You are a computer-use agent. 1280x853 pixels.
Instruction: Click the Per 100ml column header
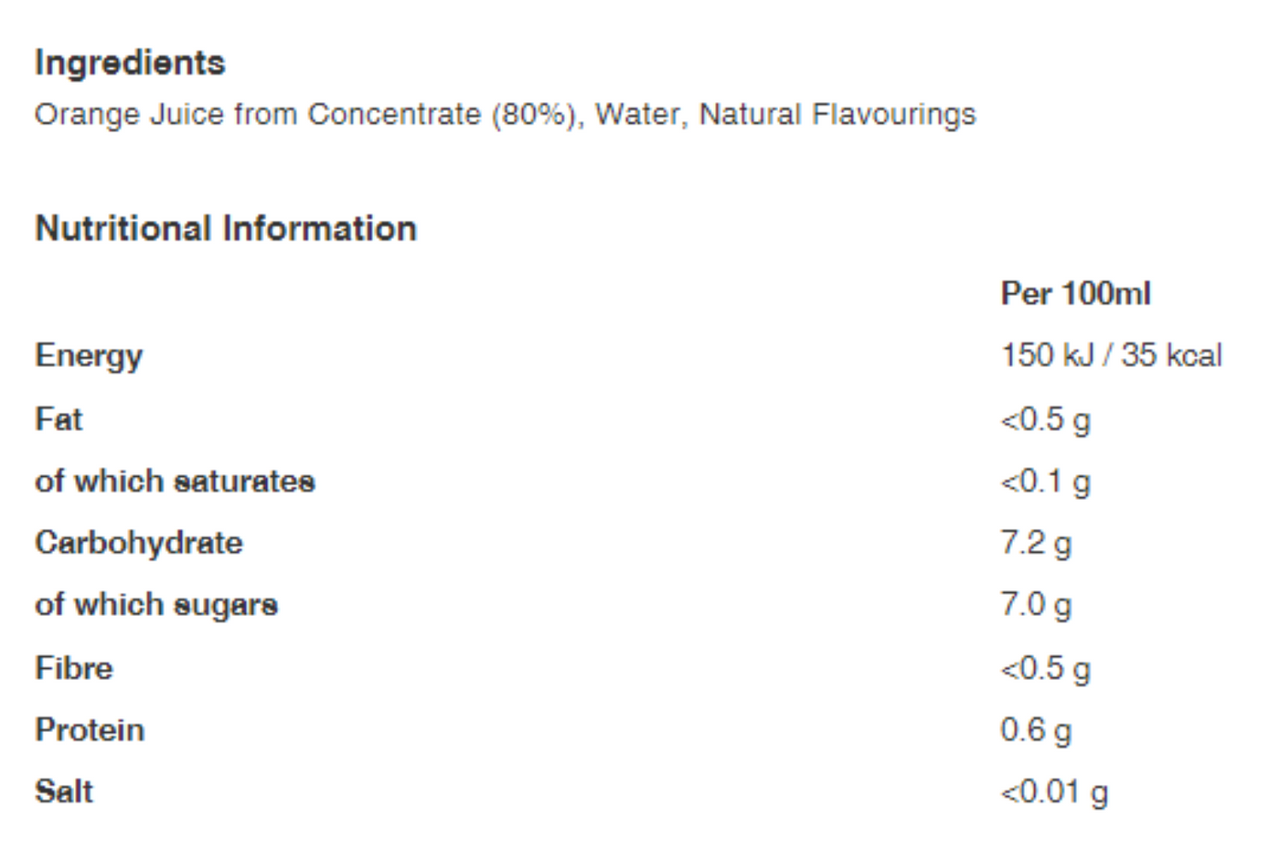(x=1076, y=294)
